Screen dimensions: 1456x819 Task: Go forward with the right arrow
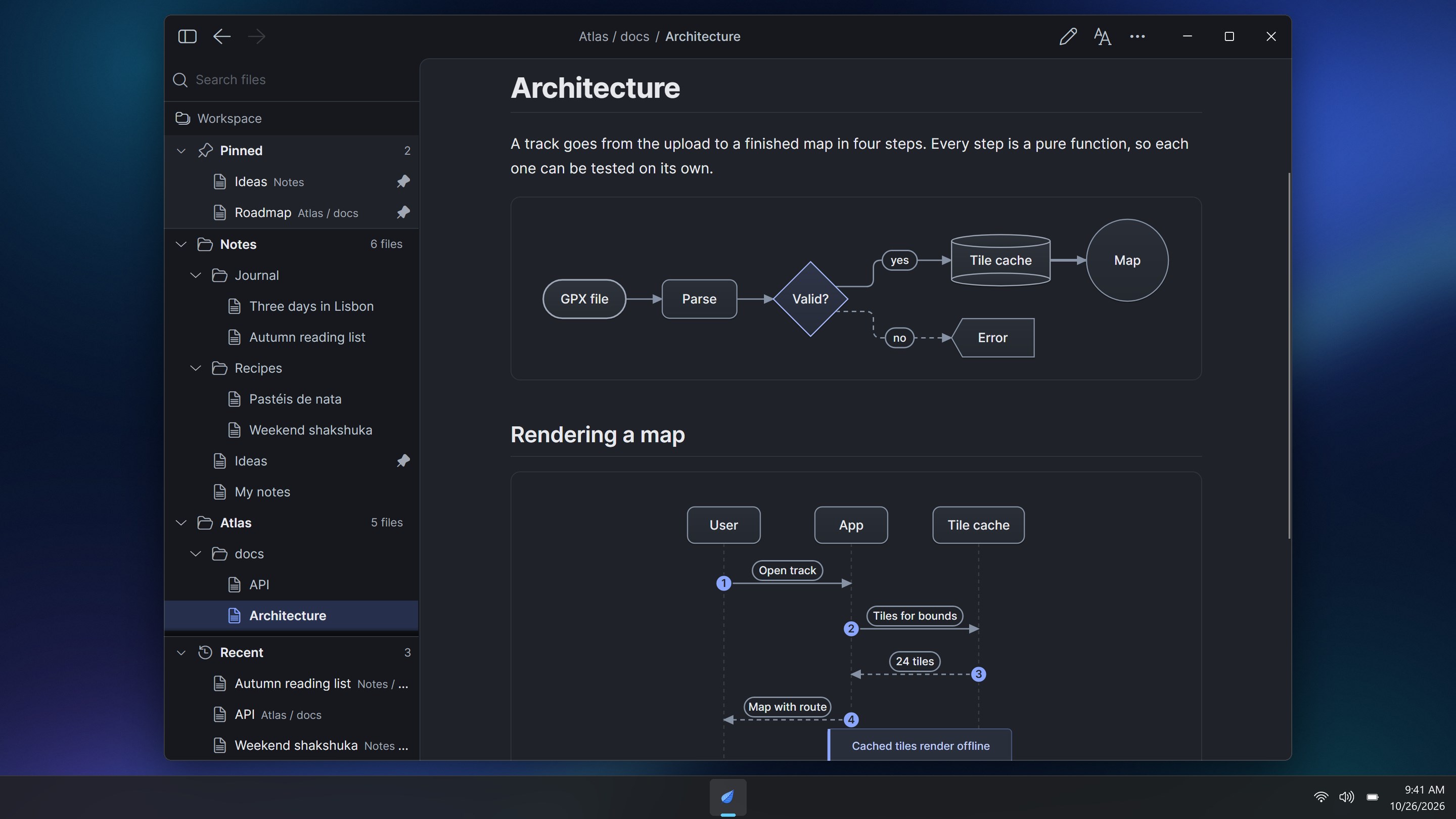256,36
